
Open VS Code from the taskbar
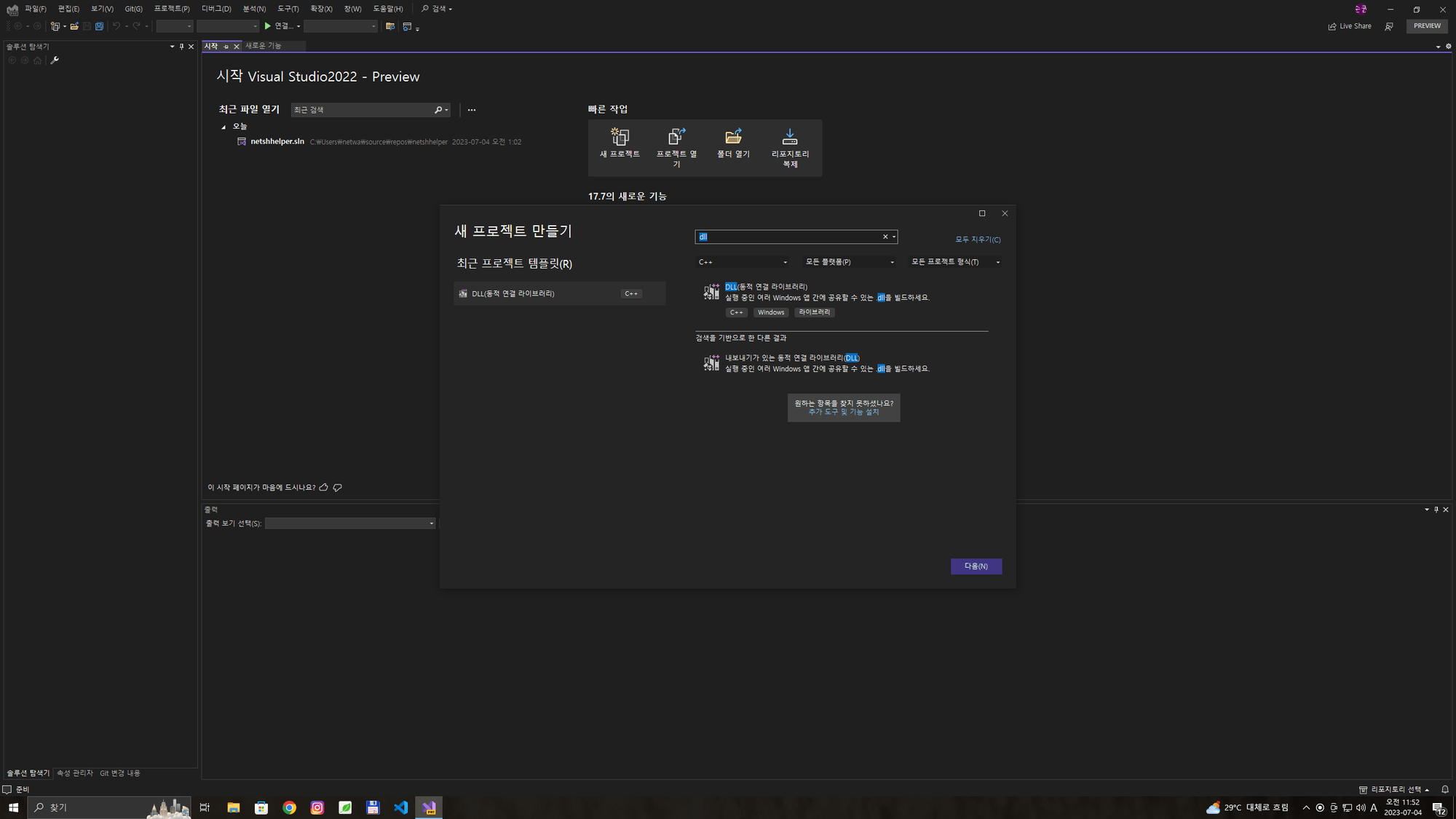(400, 807)
